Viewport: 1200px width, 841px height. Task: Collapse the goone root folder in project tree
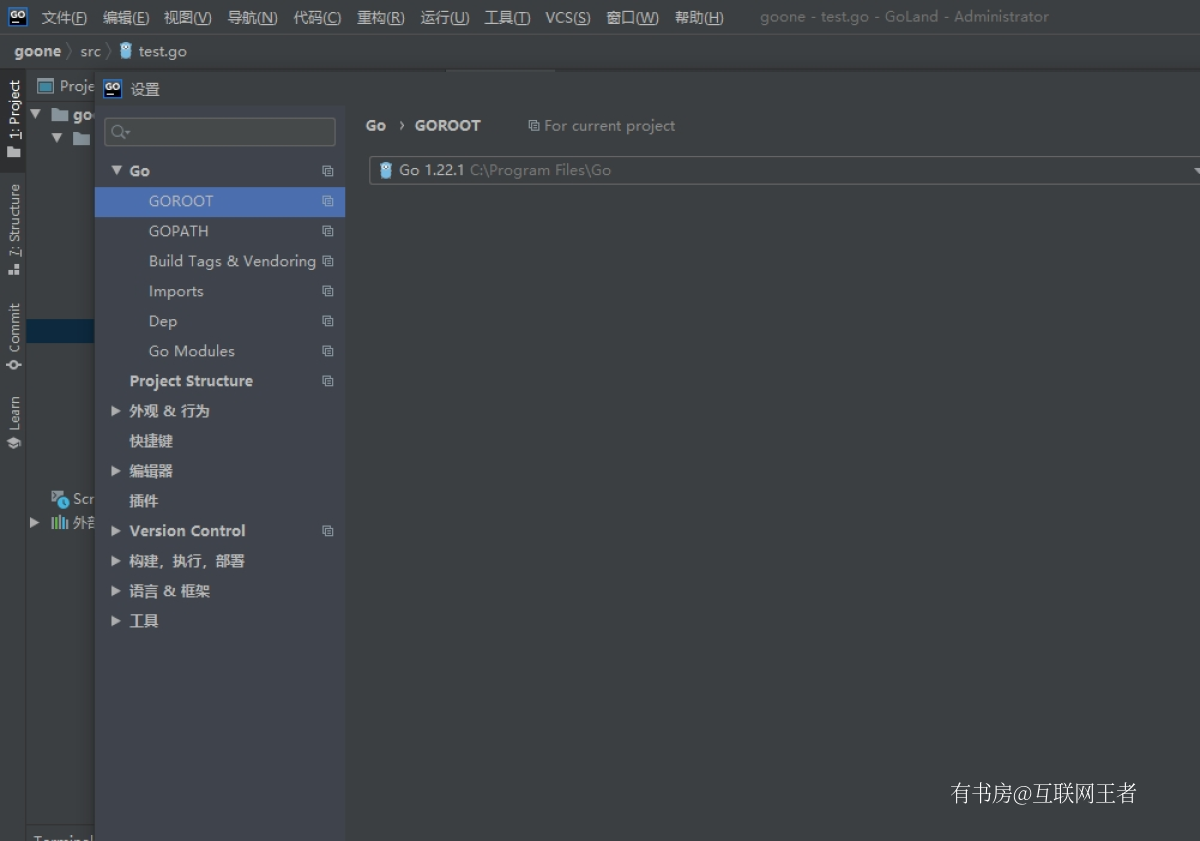36,114
